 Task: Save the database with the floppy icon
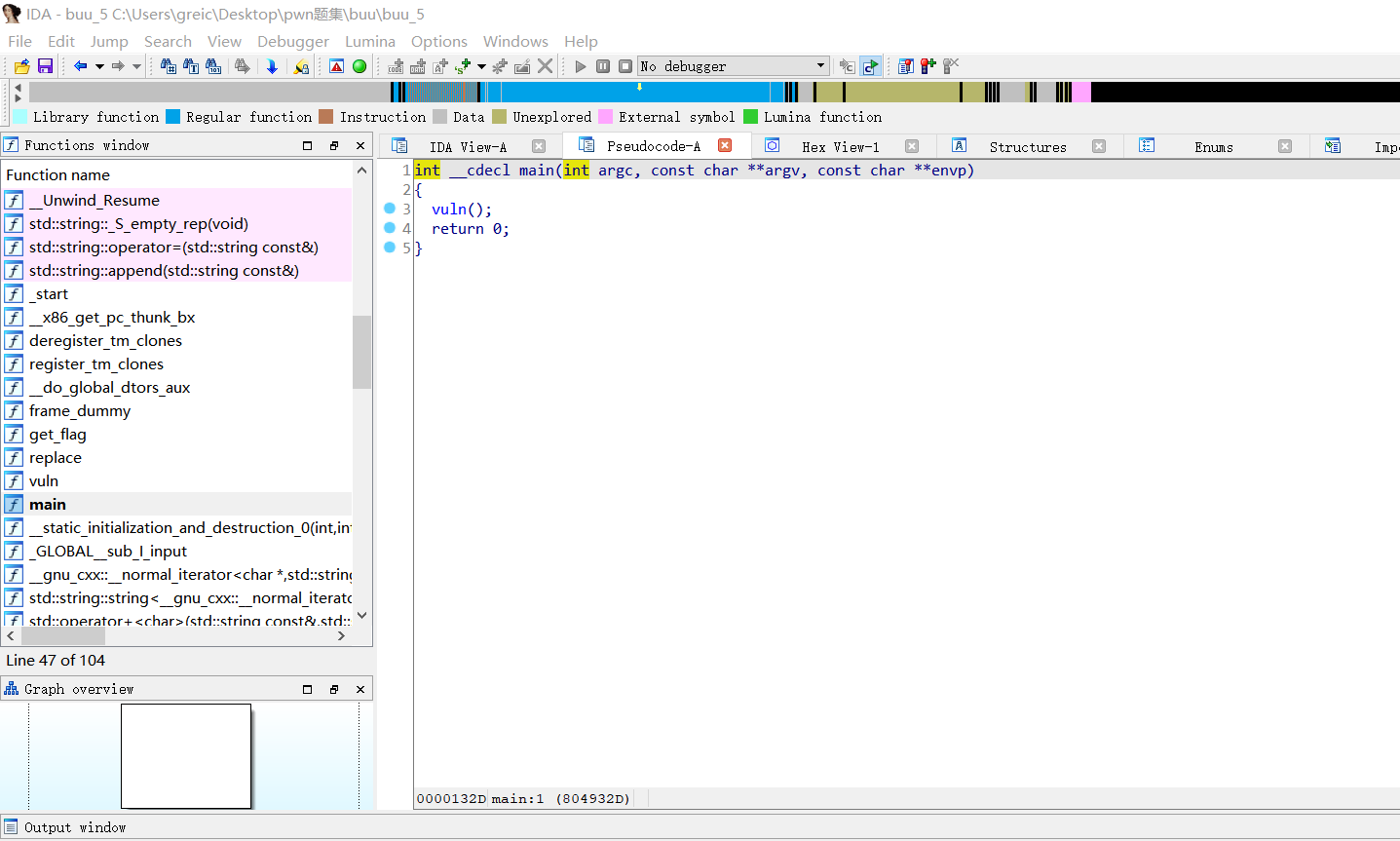[x=45, y=66]
